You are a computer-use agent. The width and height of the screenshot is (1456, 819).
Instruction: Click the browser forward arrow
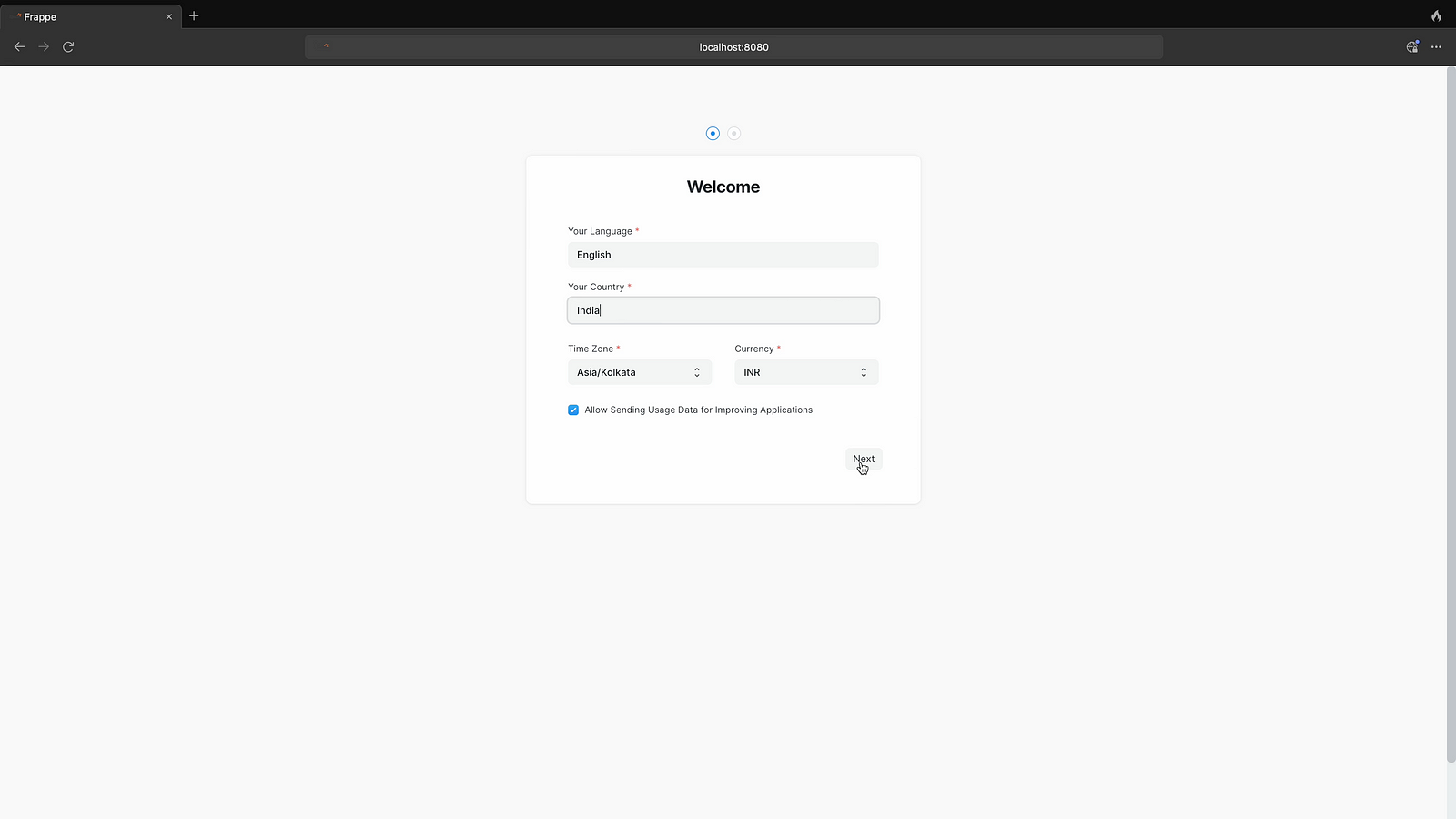44,46
